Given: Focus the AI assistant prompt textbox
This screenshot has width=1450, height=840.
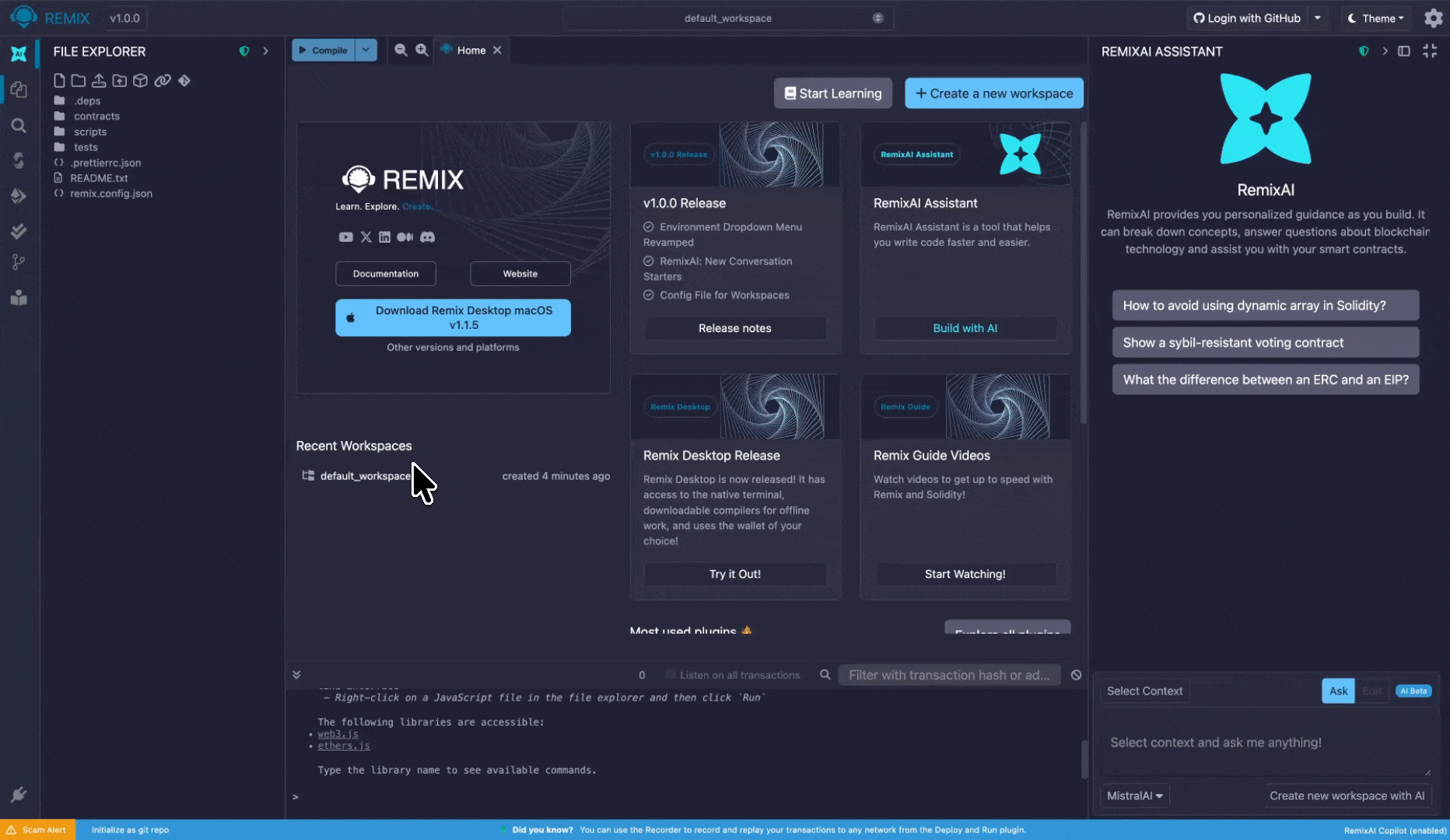Looking at the screenshot, I should (x=1266, y=743).
